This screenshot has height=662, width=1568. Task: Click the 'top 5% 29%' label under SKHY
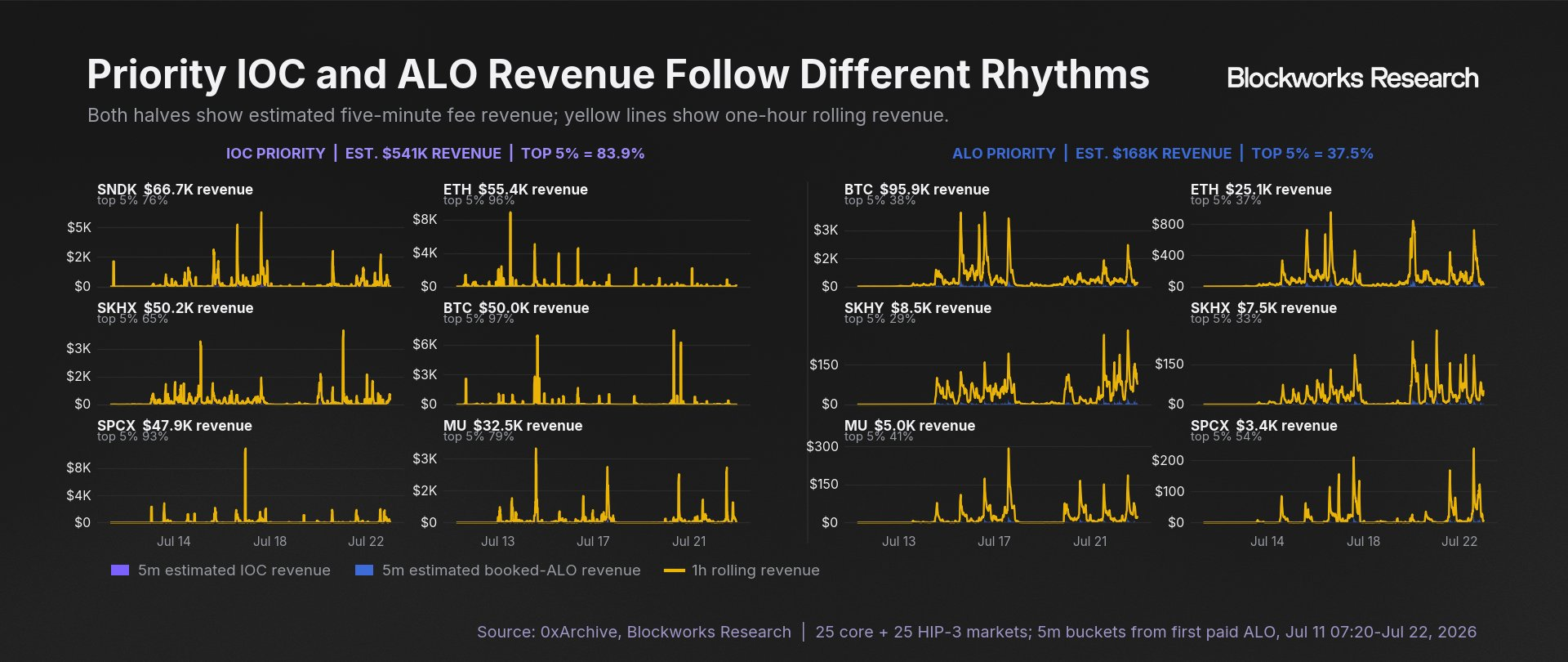(880, 319)
